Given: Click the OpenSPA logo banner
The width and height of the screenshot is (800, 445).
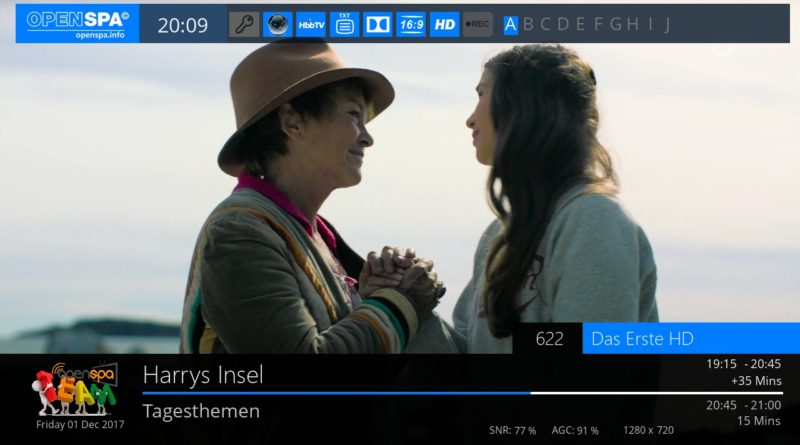Looking at the screenshot, I should [78, 23].
